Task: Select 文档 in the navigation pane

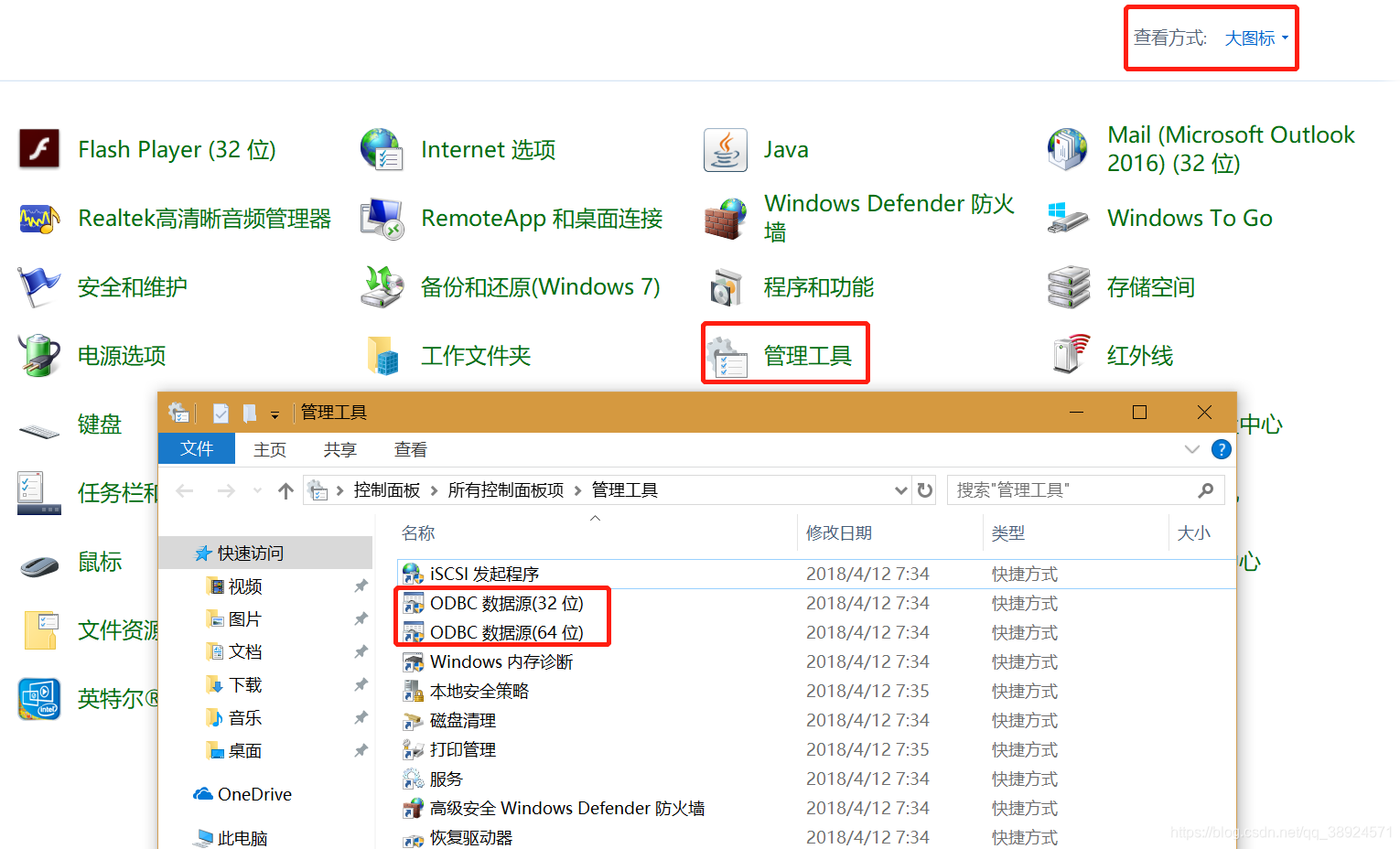Action: pos(245,652)
